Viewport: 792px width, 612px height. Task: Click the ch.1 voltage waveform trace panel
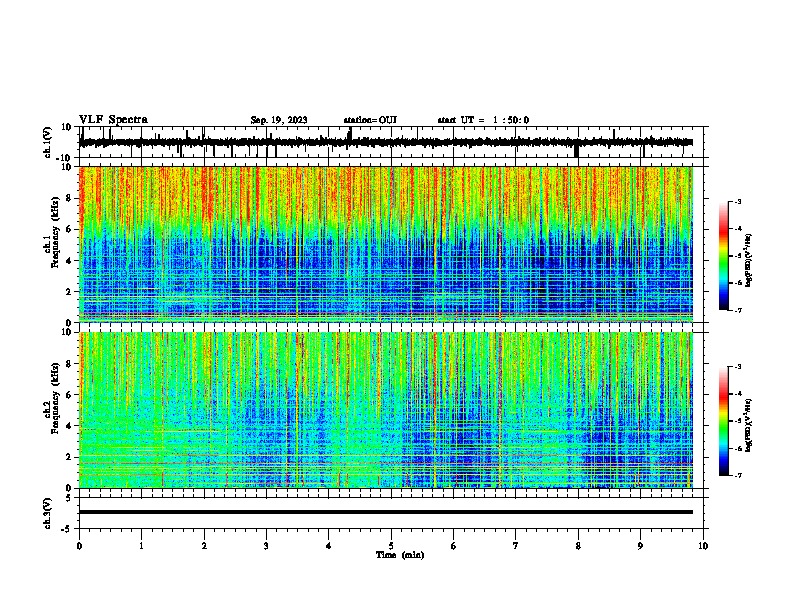(x=391, y=142)
